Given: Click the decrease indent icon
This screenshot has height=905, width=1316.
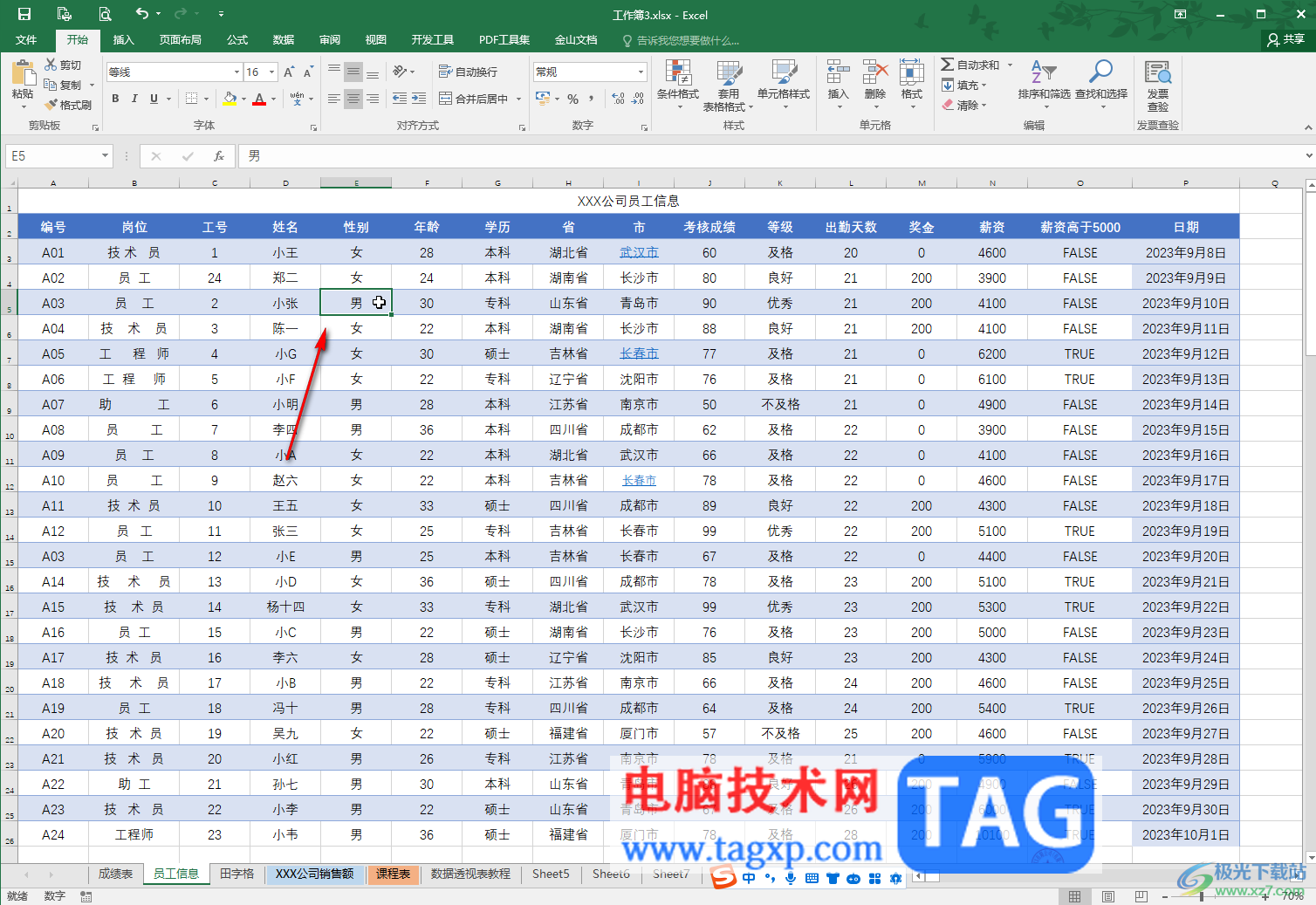Looking at the screenshot, I should click(x=400, y=99).
